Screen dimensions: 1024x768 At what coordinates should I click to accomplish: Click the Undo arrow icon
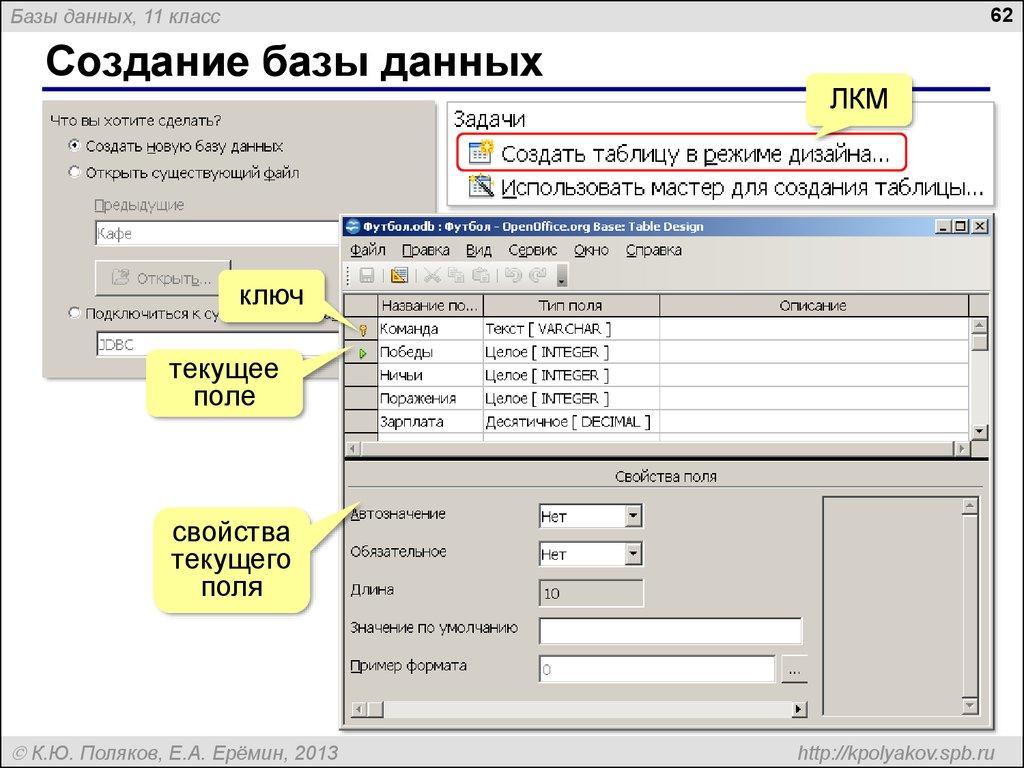(514, 274)
